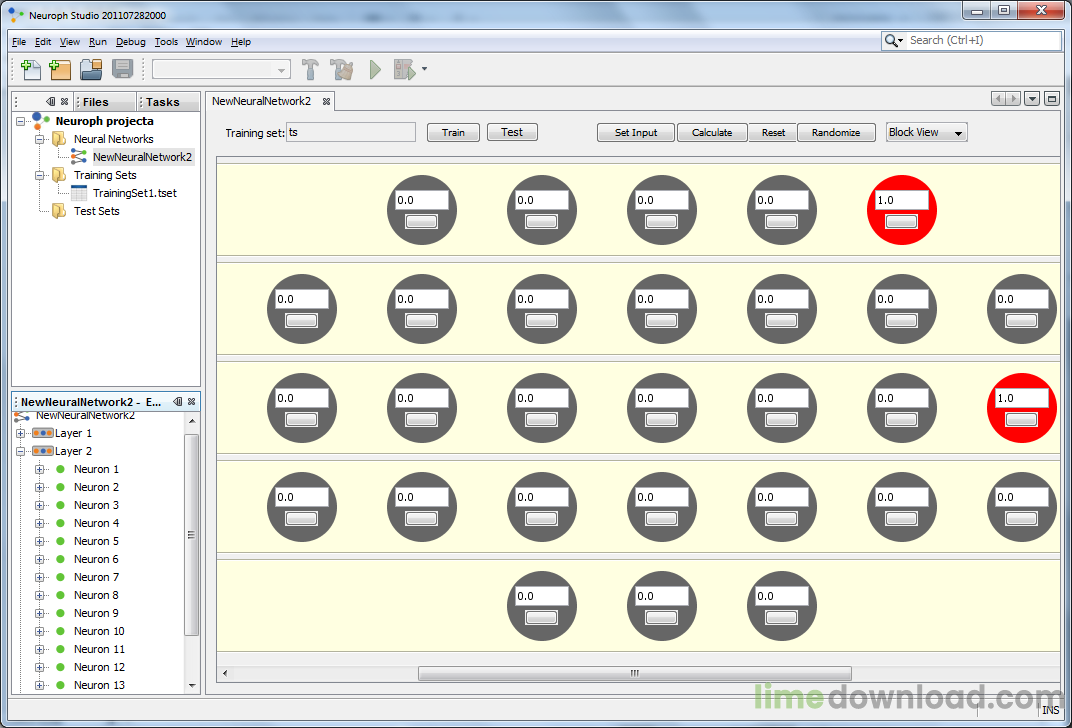Screen dimensions: 1072x728
Task: Toggle the red neuron in the third row
Action: pyautogui.click(x=1021, y=420)
